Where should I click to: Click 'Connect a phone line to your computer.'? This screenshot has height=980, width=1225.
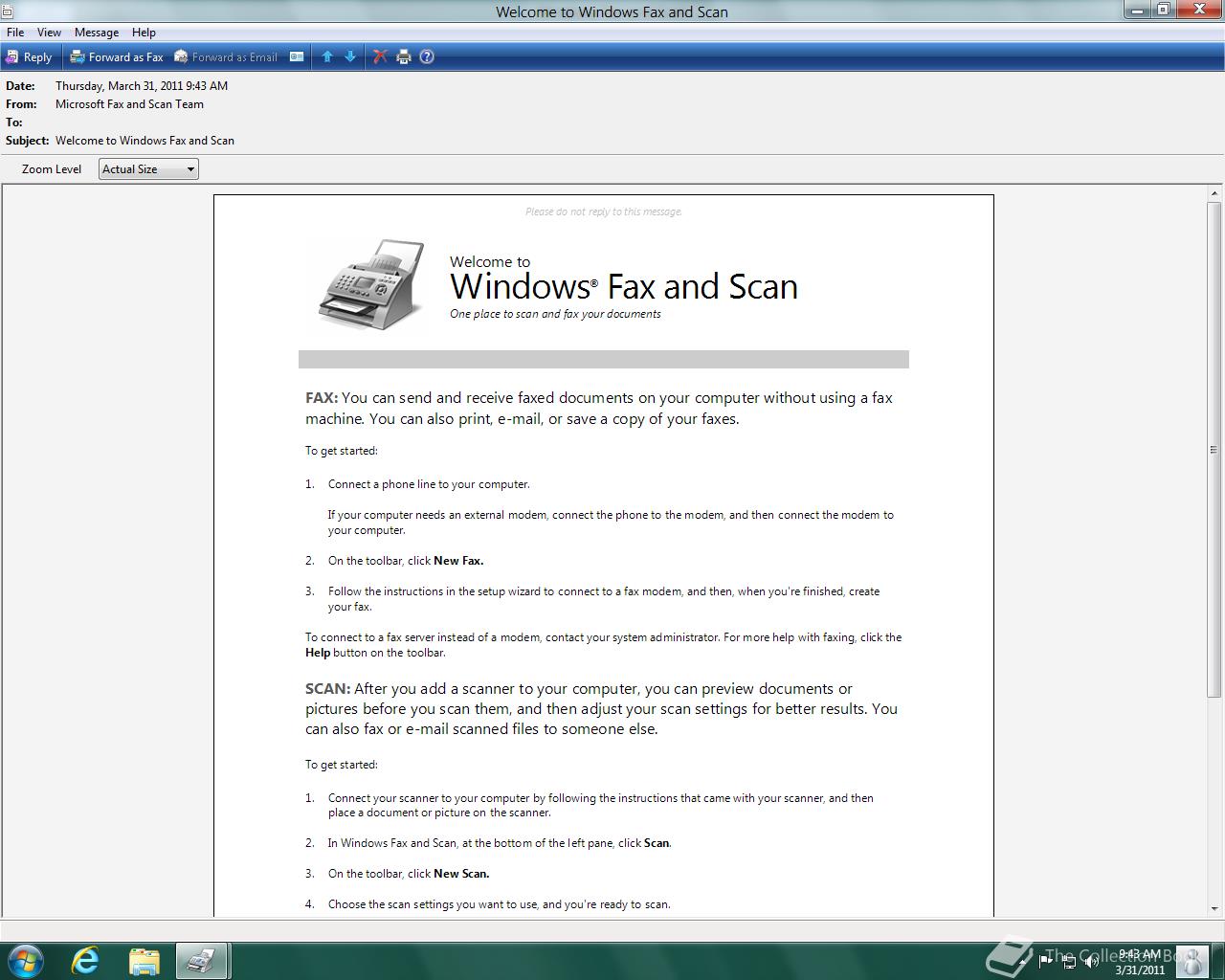tap(429, 484)
